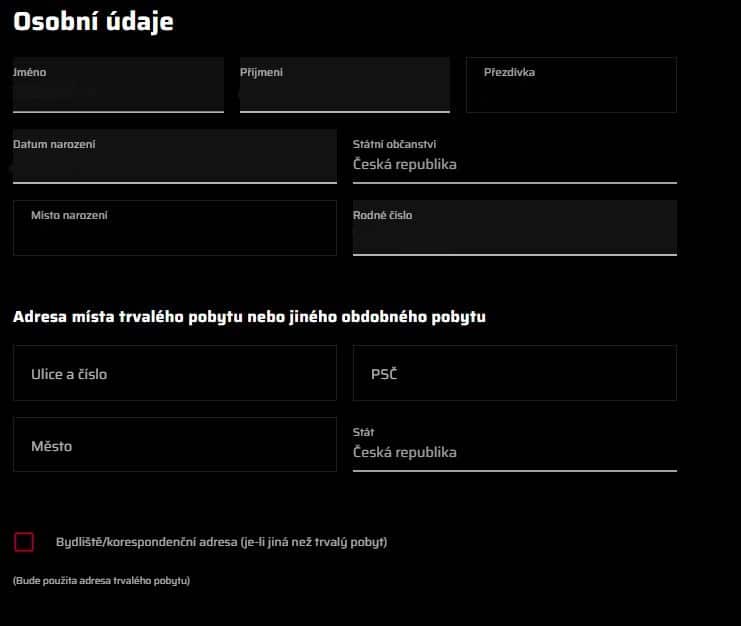Select the Město input field
Screen dimensions: 741x626
point(175,445)
